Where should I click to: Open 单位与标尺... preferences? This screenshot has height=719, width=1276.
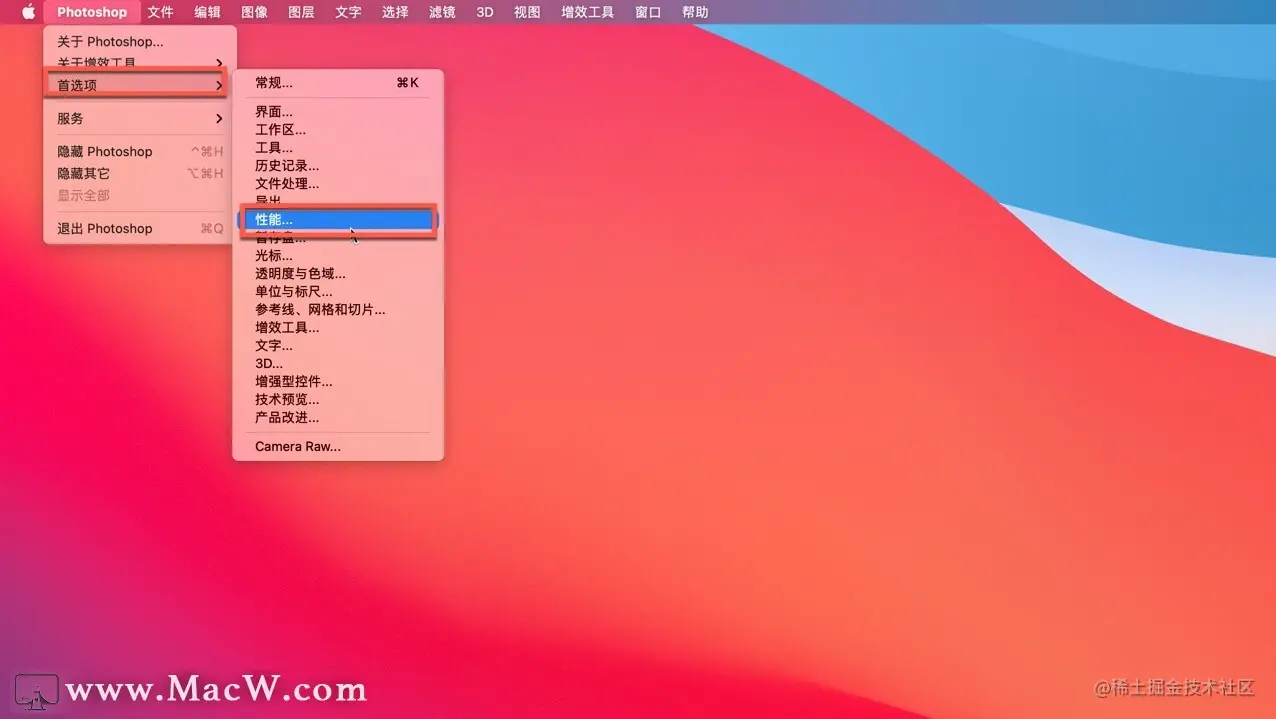click(x=338, y=291)
